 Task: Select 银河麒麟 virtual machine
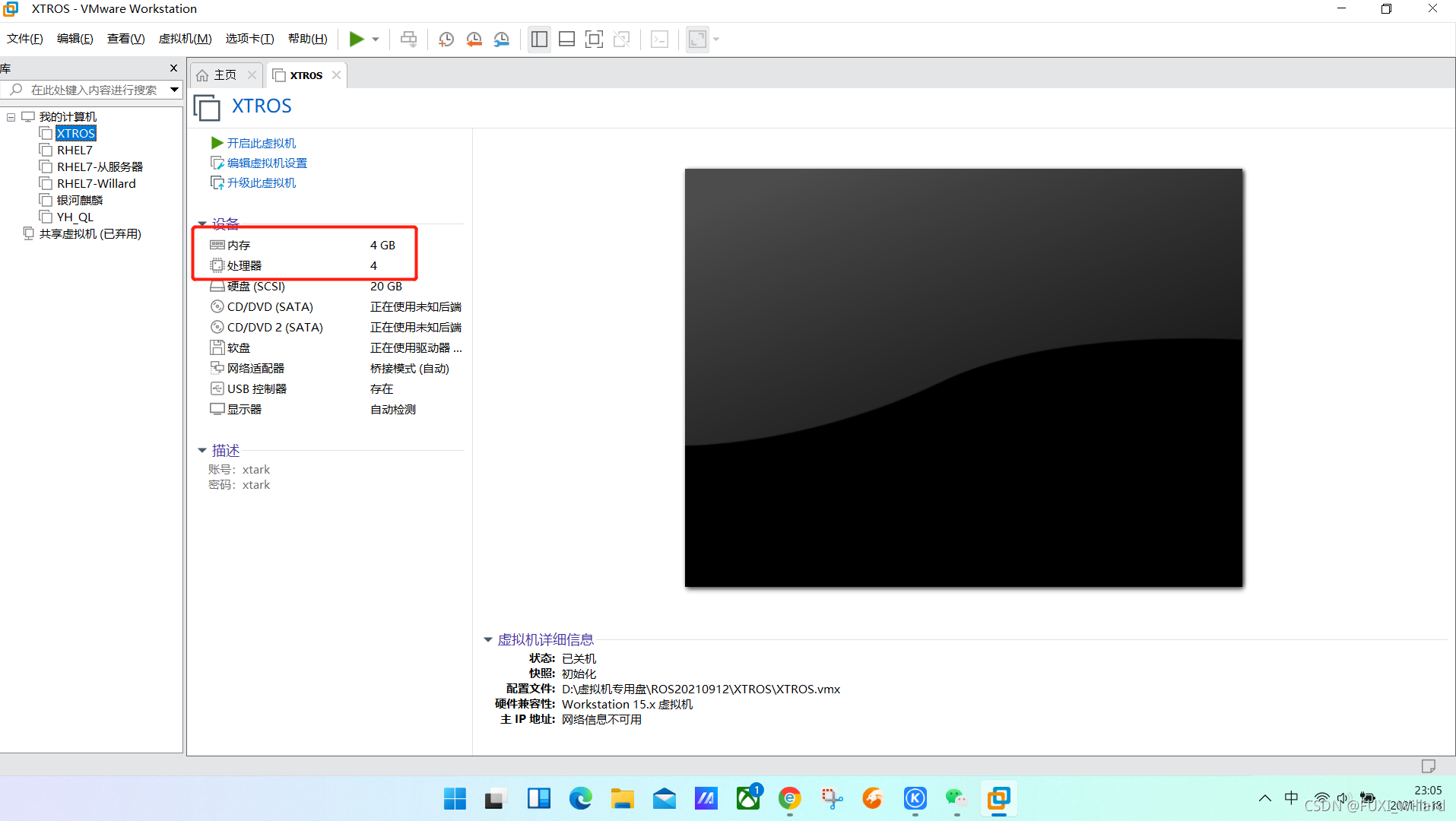click(80, 200)
